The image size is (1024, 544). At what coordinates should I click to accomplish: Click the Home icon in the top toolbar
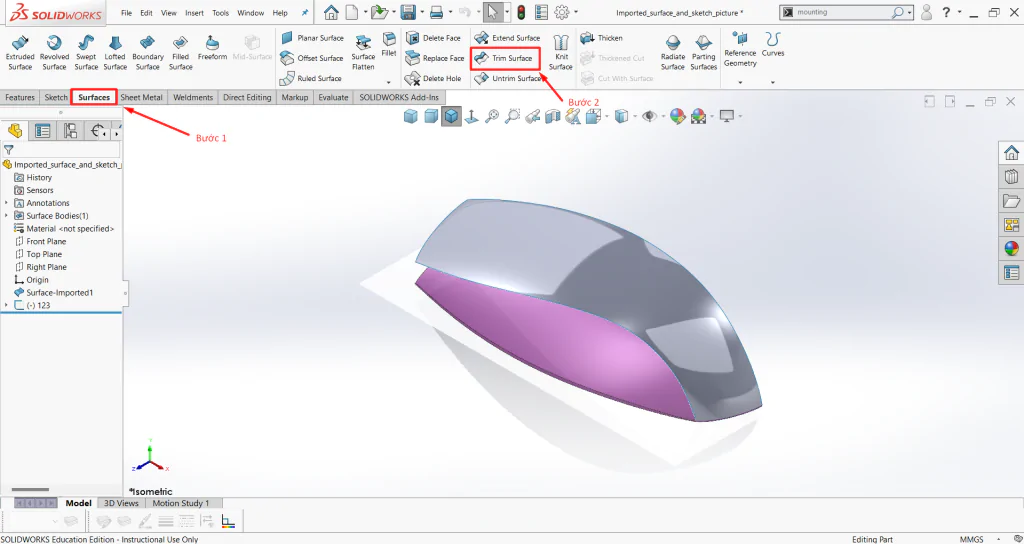331,12
